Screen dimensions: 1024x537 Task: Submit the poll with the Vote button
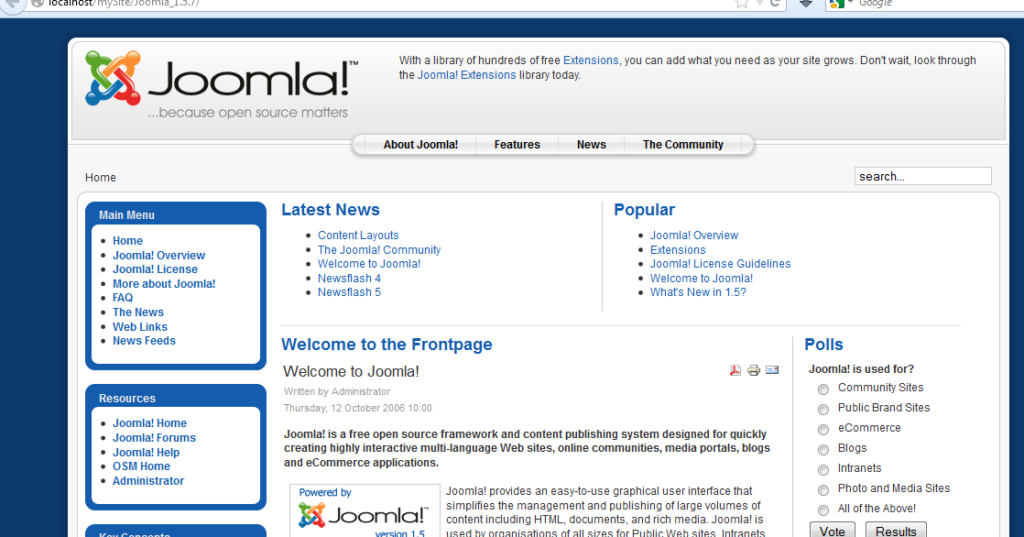pos(832,530)
